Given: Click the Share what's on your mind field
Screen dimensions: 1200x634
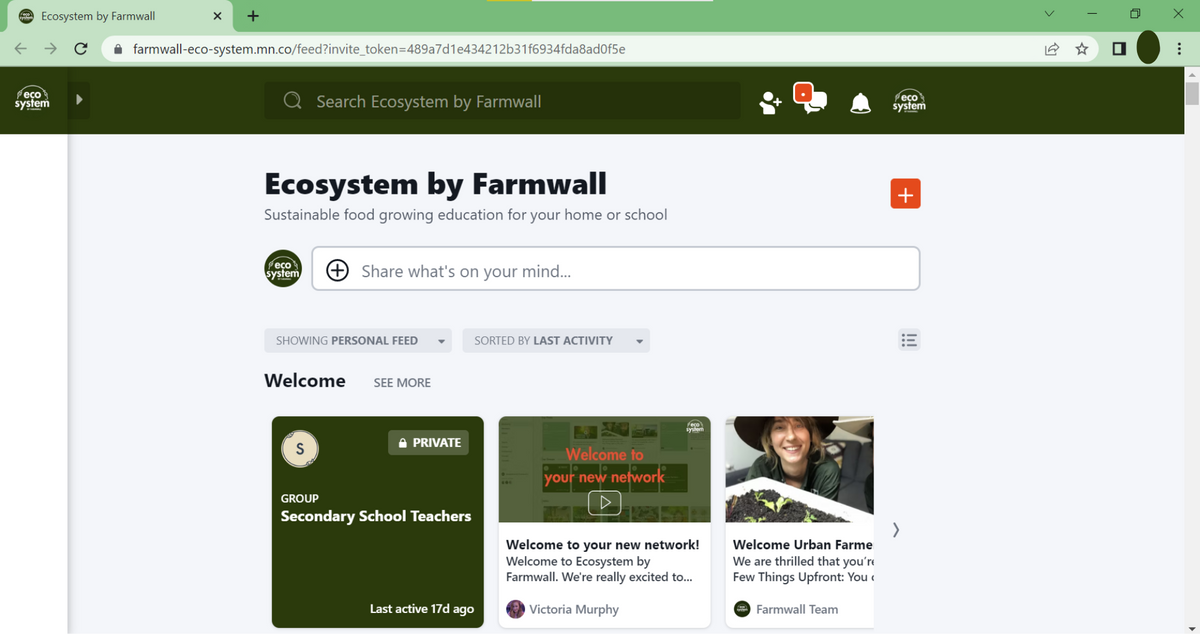Looking at the screenshot, I should tap(616, 269).
